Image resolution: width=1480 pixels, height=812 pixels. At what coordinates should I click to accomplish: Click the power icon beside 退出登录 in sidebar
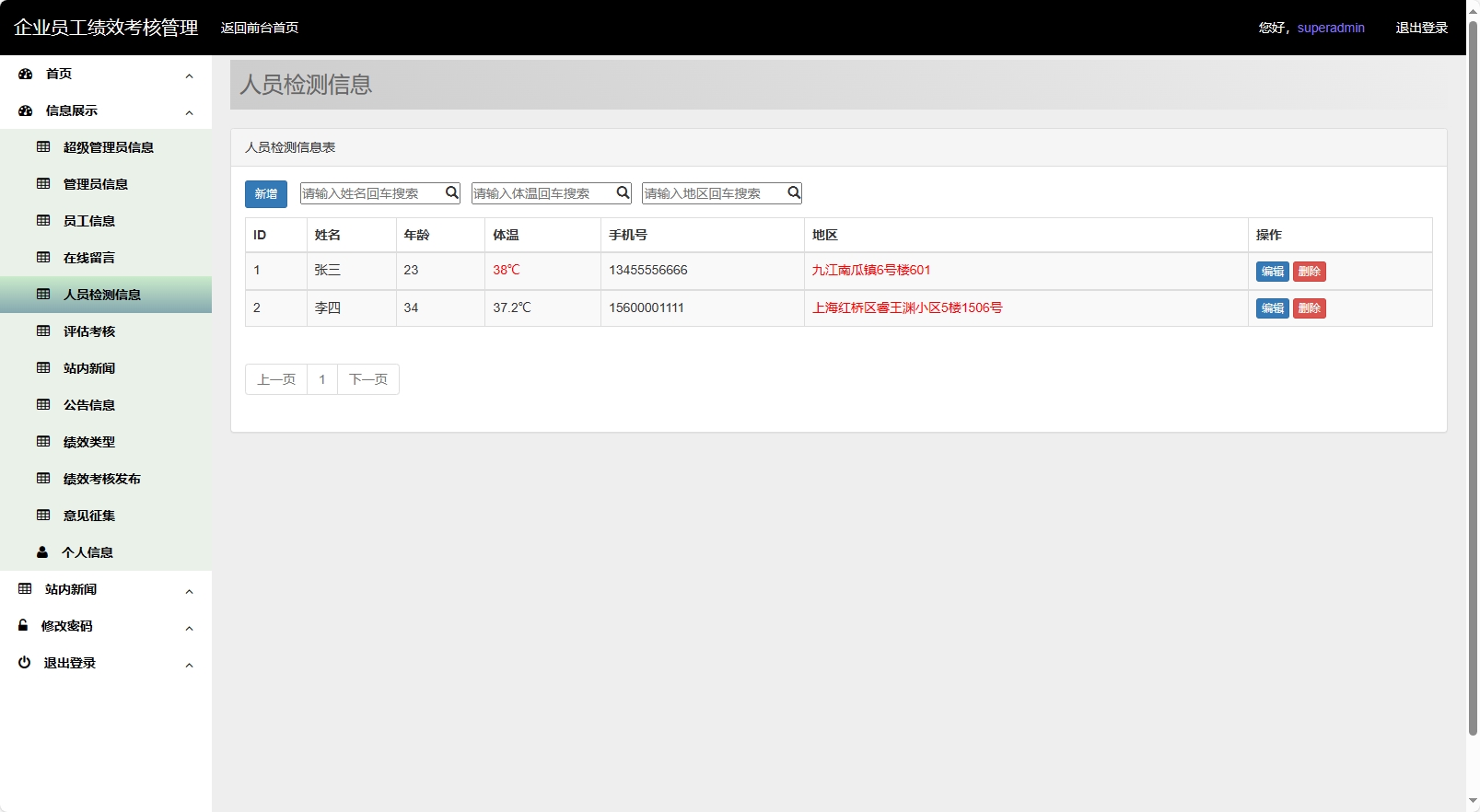[25, 662]
